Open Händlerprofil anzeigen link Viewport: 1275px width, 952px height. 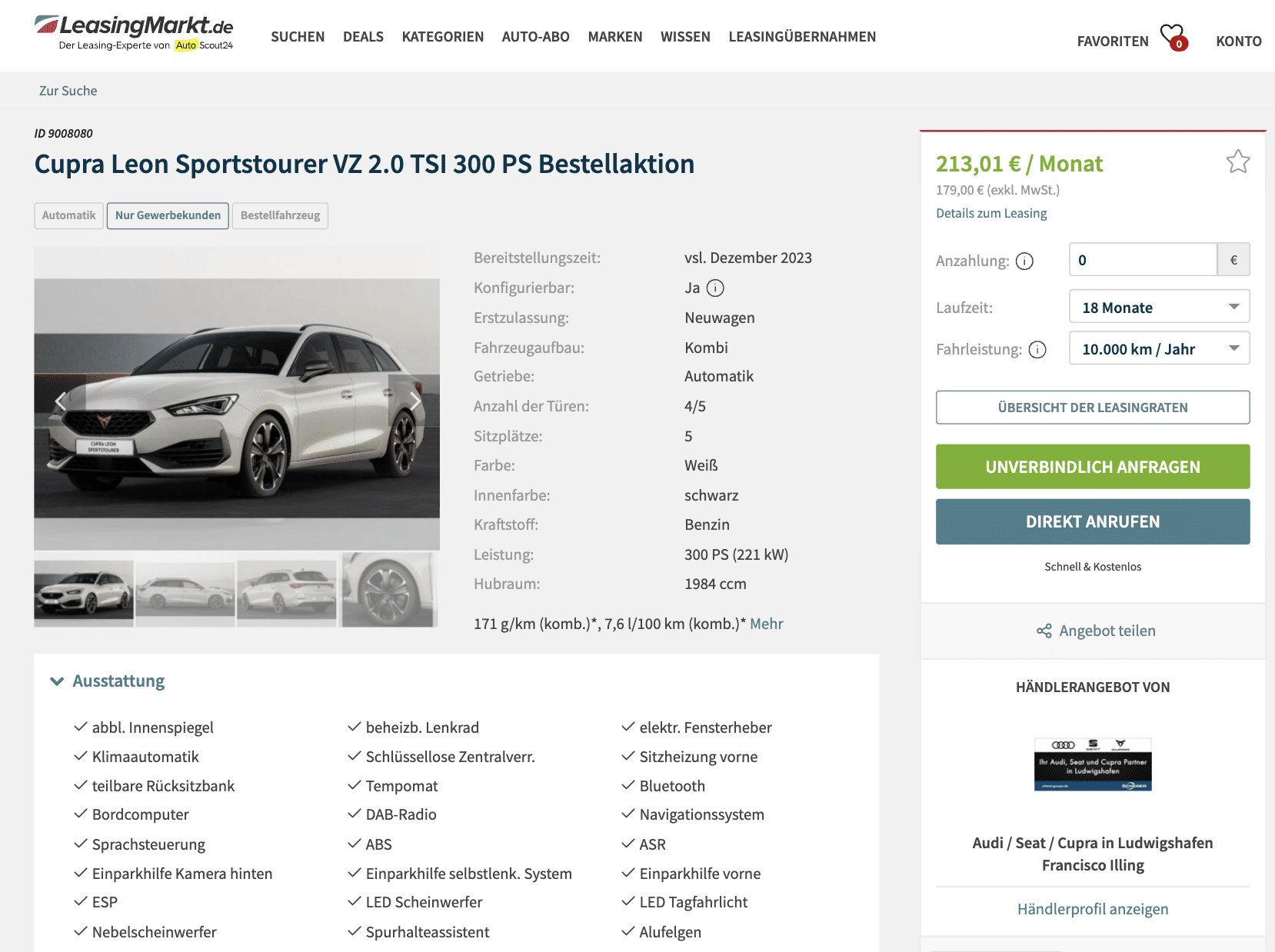click(1093, 909)
